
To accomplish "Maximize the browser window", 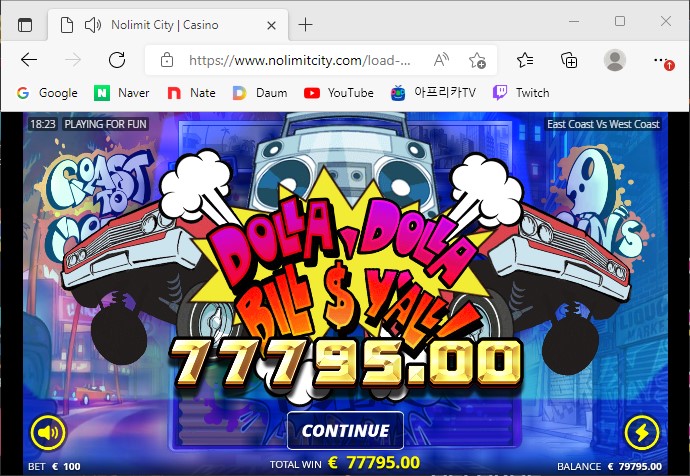I will point(620,21).
